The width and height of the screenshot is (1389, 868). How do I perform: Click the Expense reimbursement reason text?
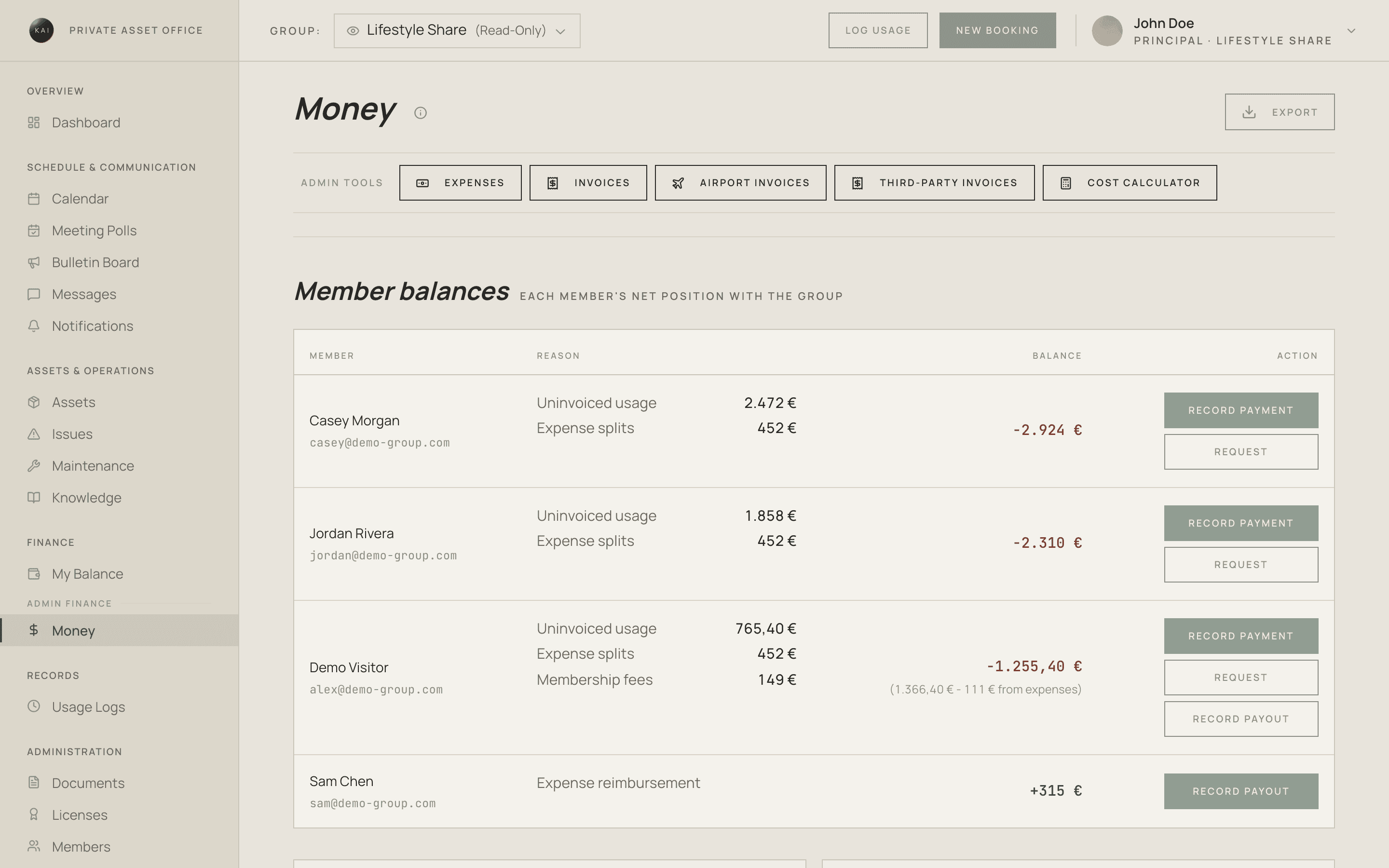pos(618,783)
